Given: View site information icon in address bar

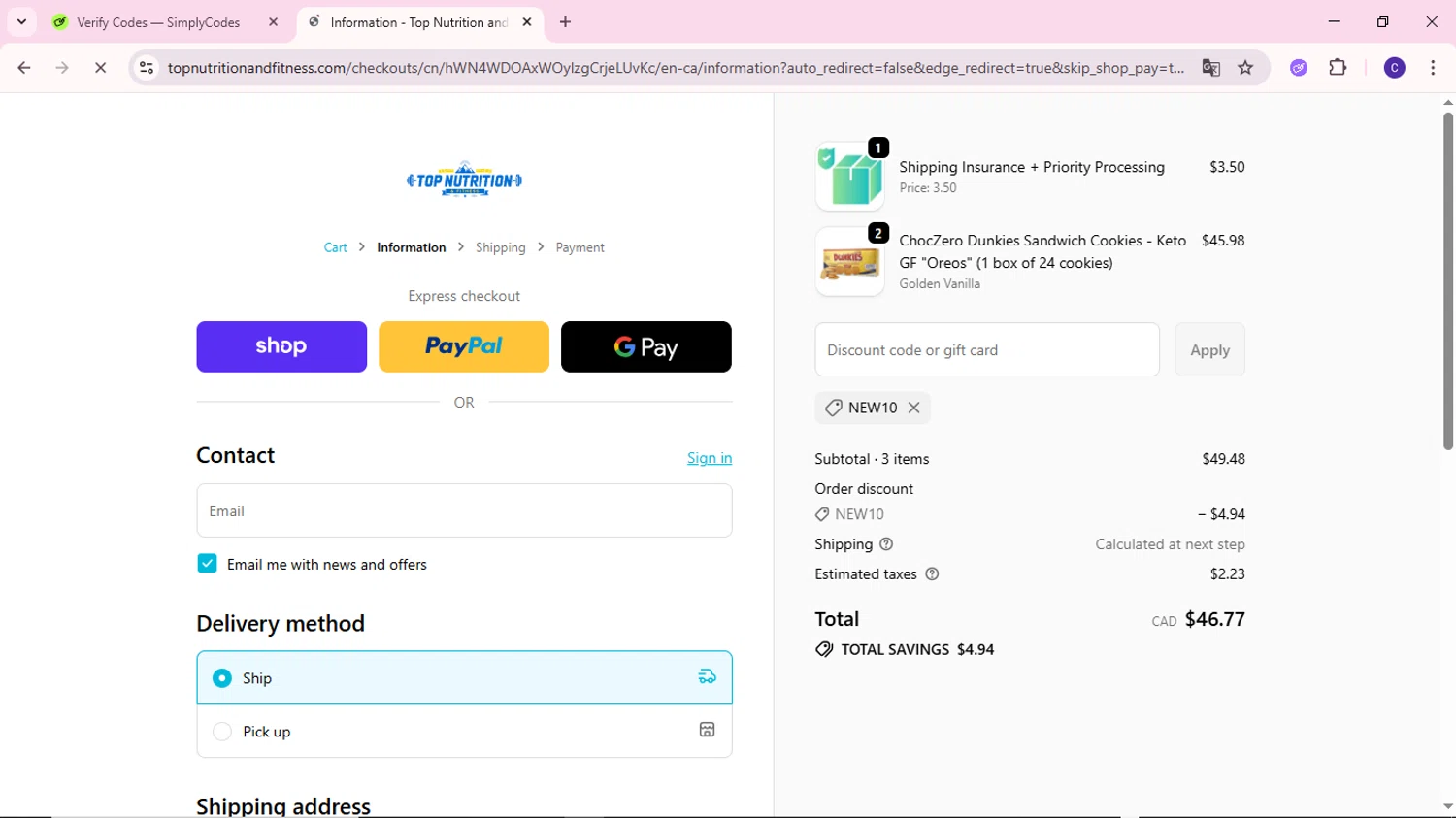Looking at the screenshot, I should (147, 68).
